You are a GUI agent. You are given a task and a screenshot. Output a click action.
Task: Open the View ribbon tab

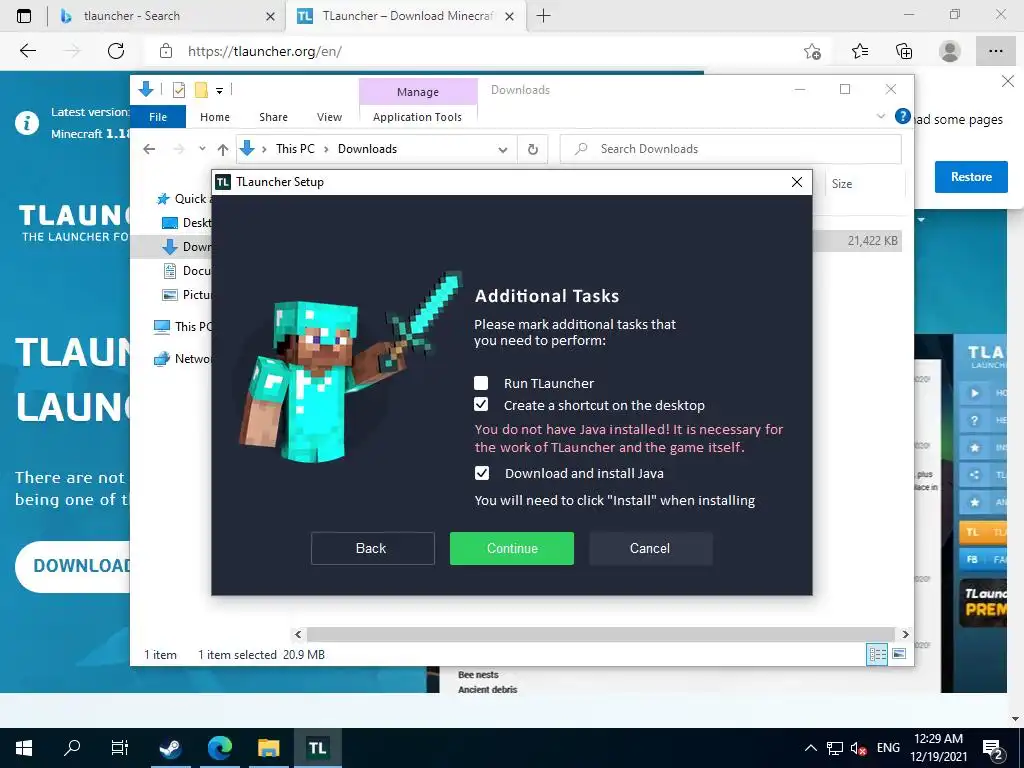[329, 117]
